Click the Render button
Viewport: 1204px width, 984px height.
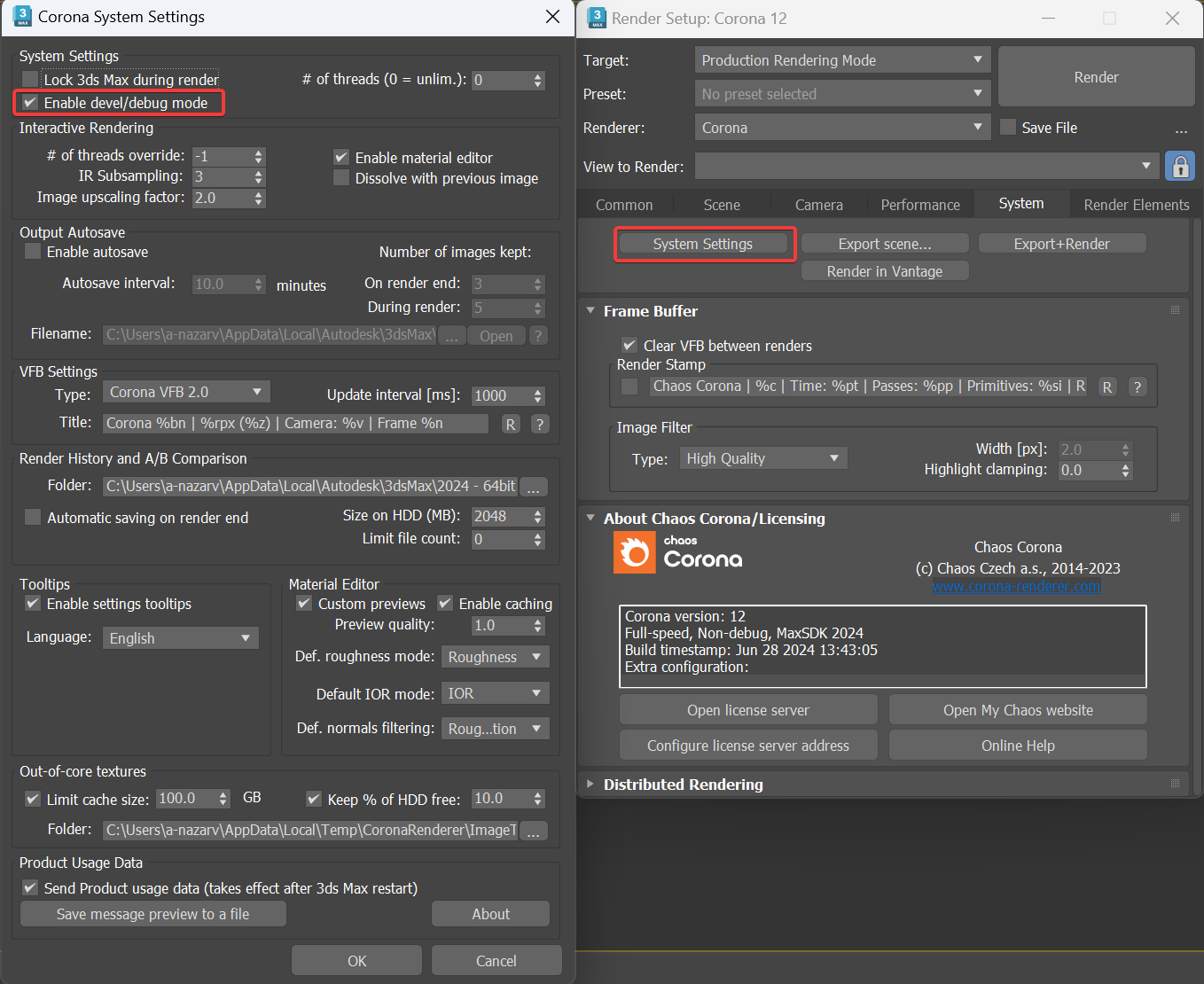point(1096,77)
